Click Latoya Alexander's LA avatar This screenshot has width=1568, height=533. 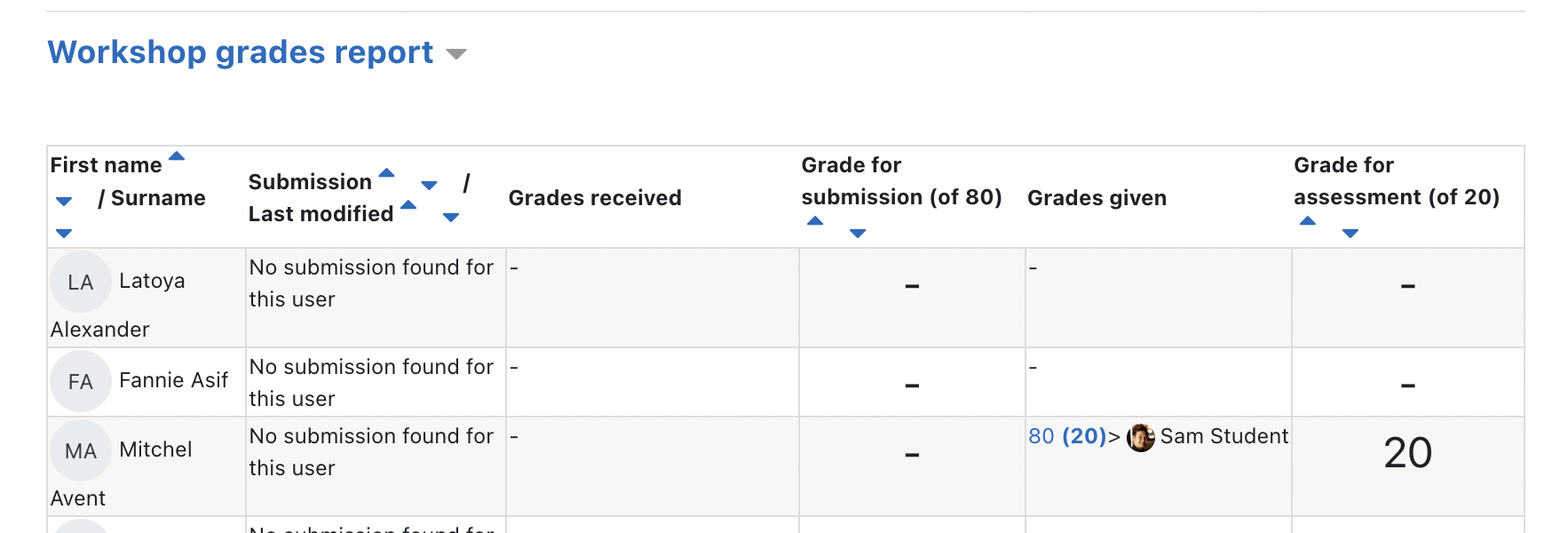81,282
